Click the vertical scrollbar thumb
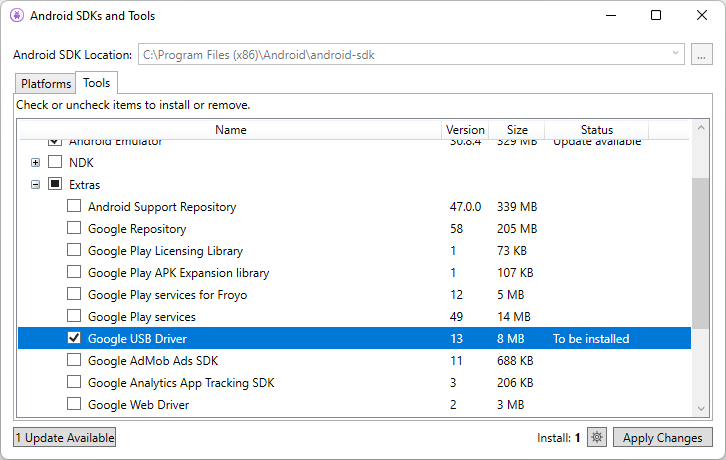 point(699,250)
